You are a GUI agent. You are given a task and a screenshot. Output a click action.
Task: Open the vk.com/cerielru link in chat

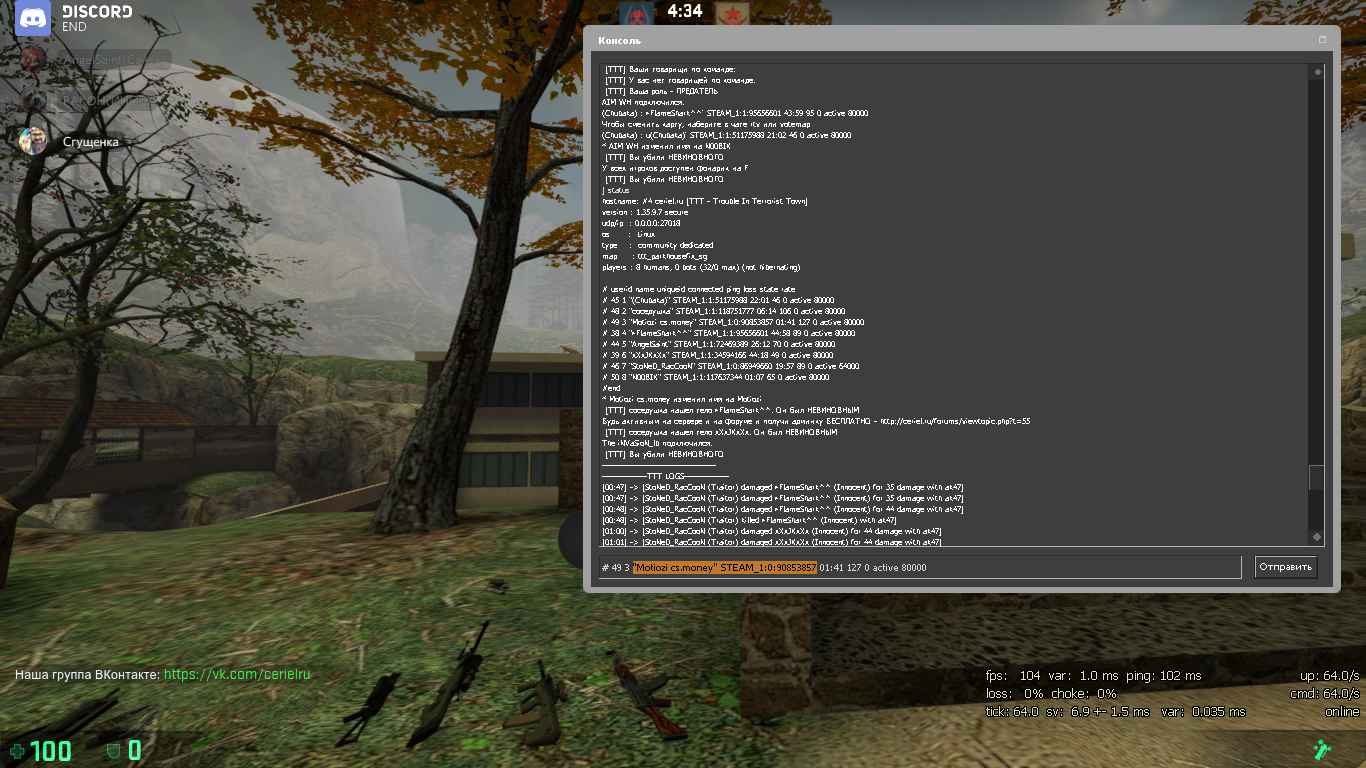(237, 675)
